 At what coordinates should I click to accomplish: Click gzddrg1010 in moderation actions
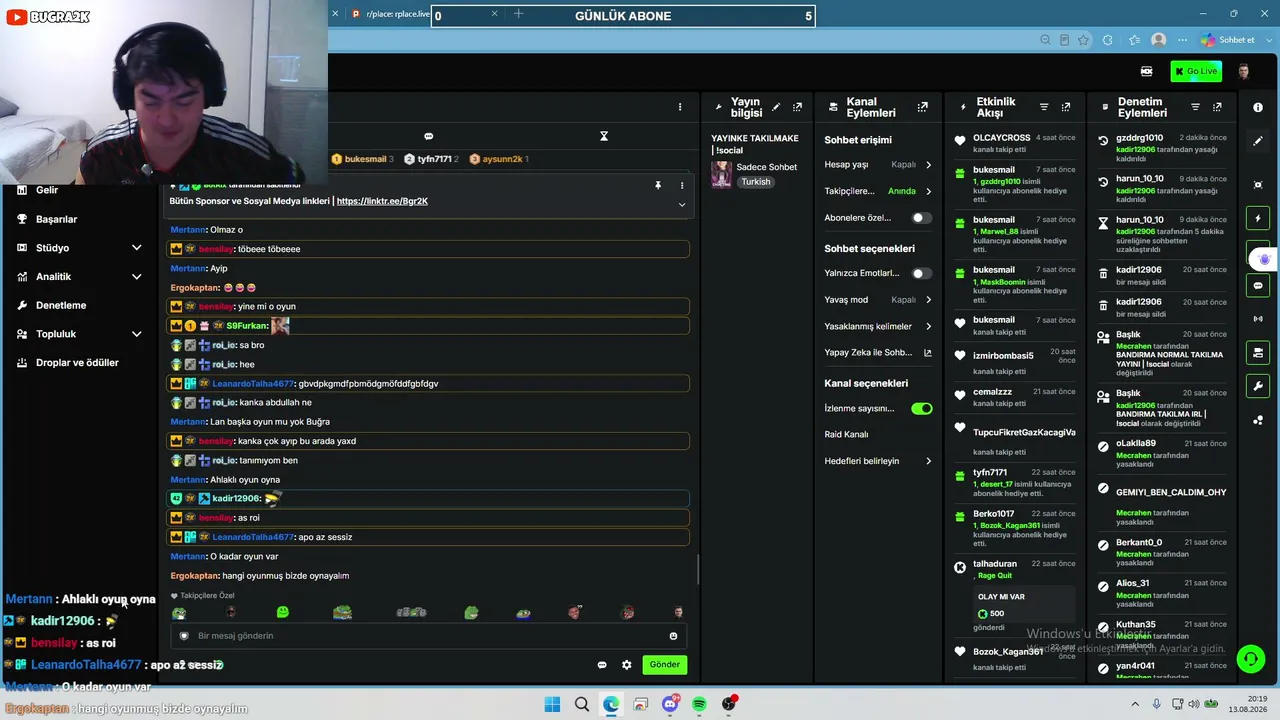coord(1139,138)
